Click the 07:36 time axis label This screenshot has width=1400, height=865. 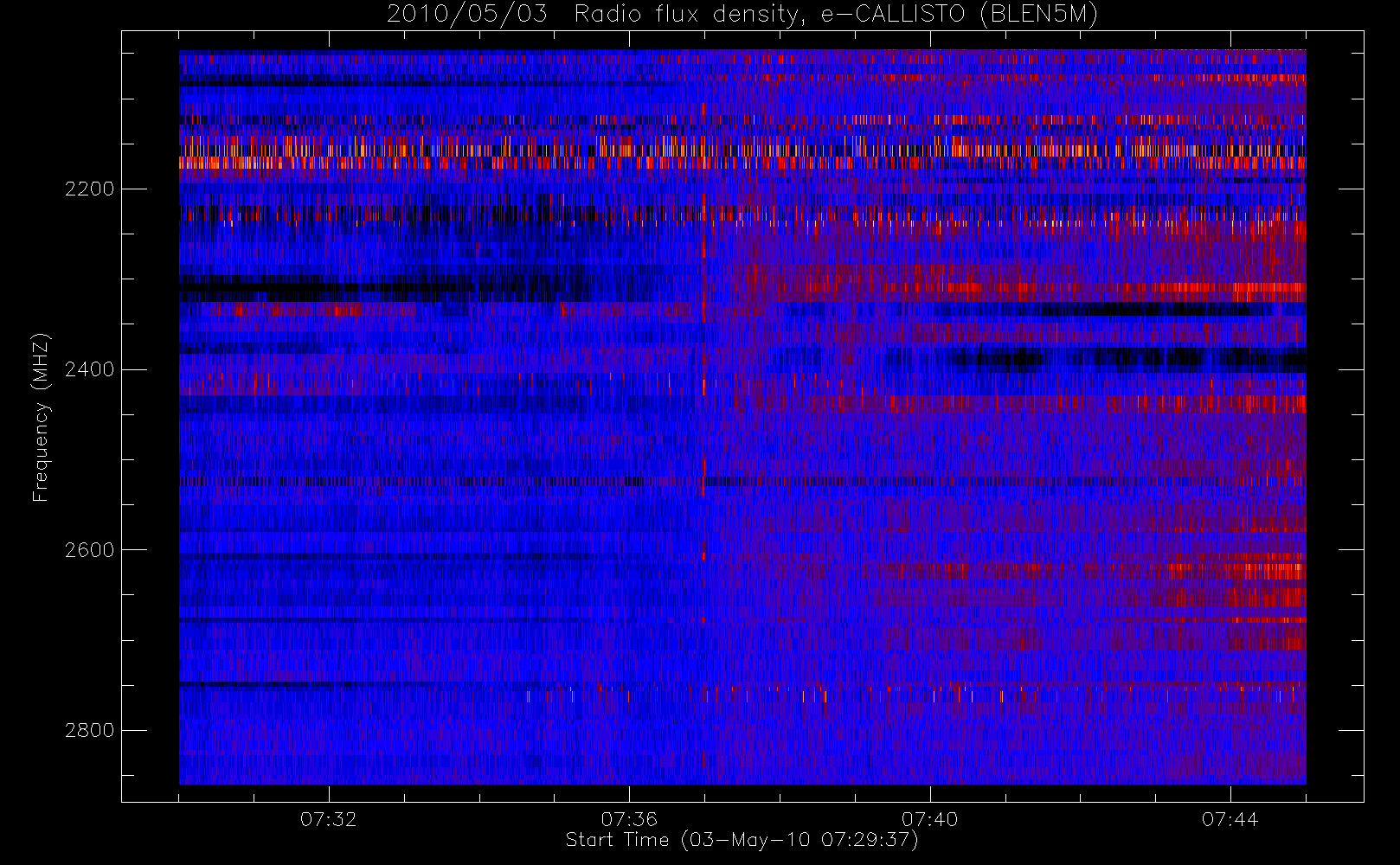pyautogui.click(x=629, y=819)
